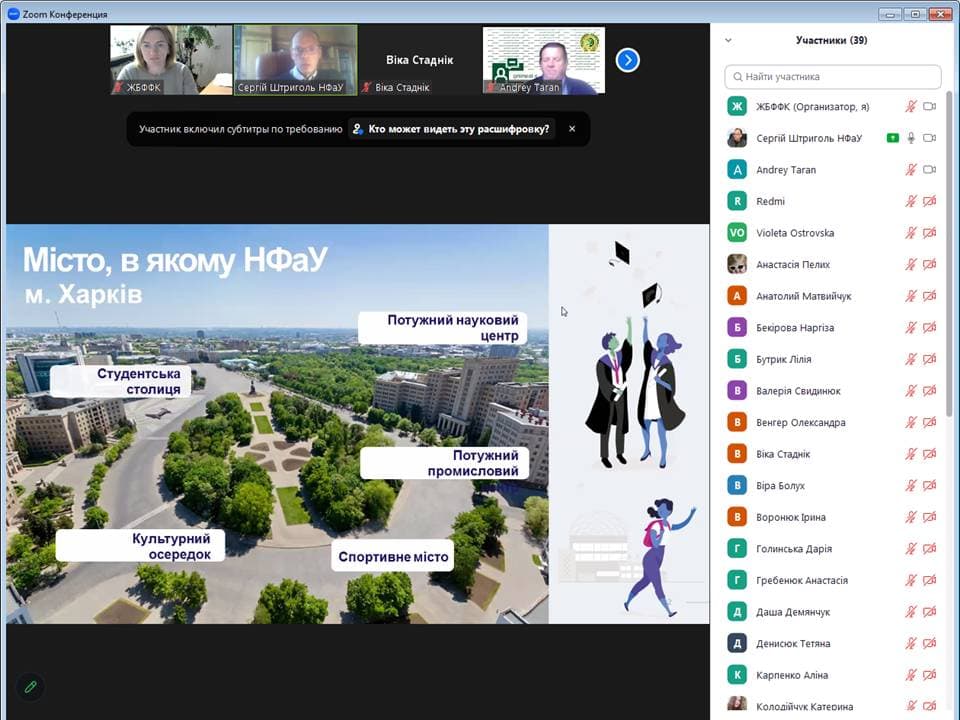960x720 pixels.
Task: Select Andrey Taran video thumbnail
Action: (544, 60)
